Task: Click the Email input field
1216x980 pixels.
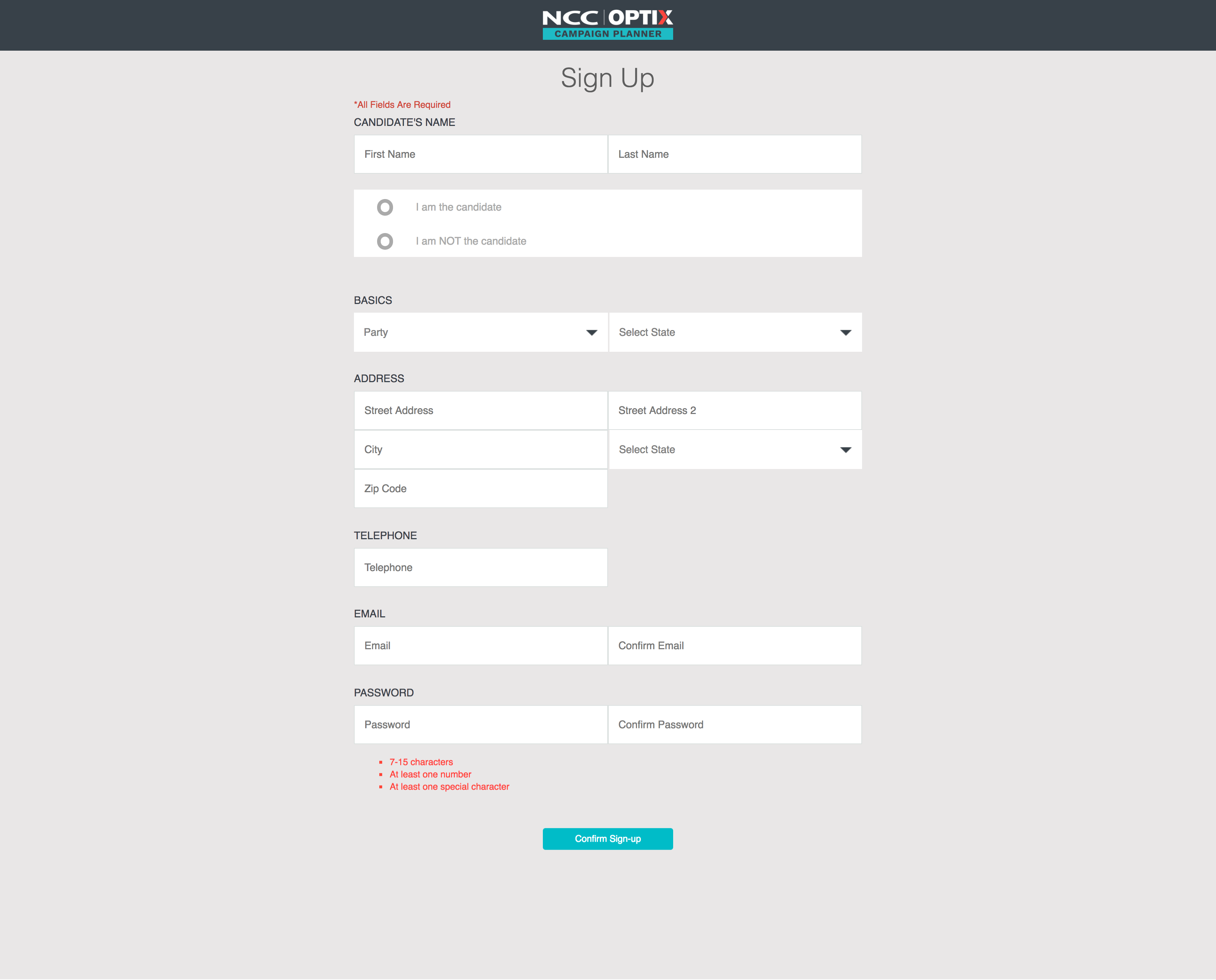Action: click(480, 645)
